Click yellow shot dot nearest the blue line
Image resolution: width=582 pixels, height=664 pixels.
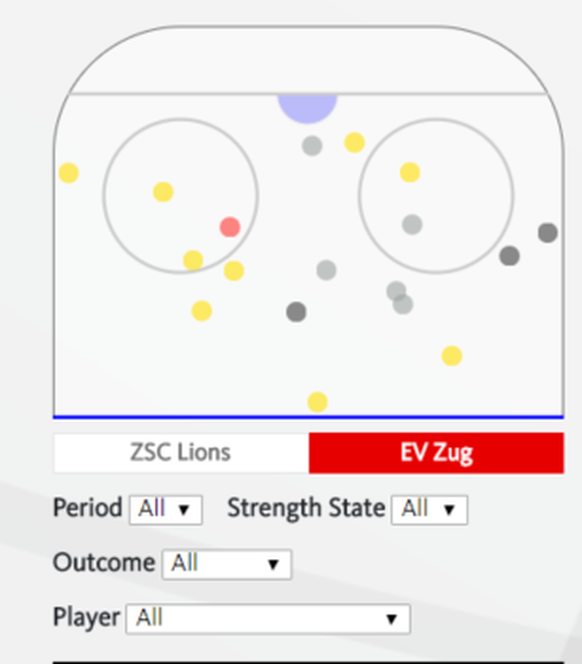point(317,402)
